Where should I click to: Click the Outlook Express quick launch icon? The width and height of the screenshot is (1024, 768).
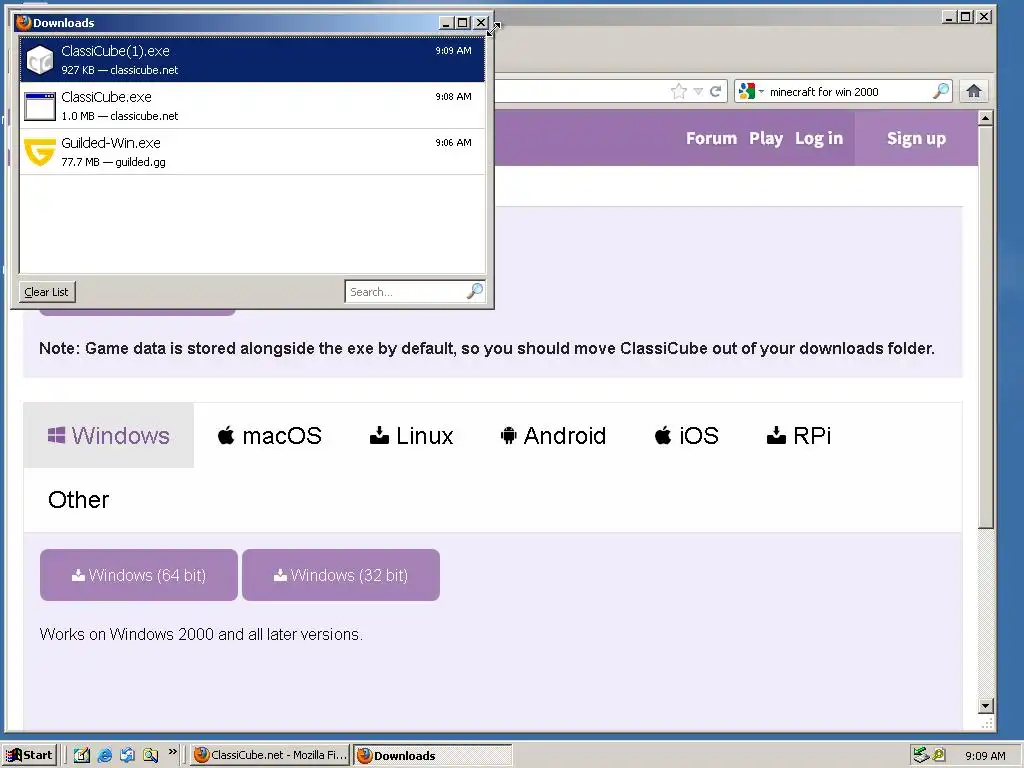pos(127,755)
